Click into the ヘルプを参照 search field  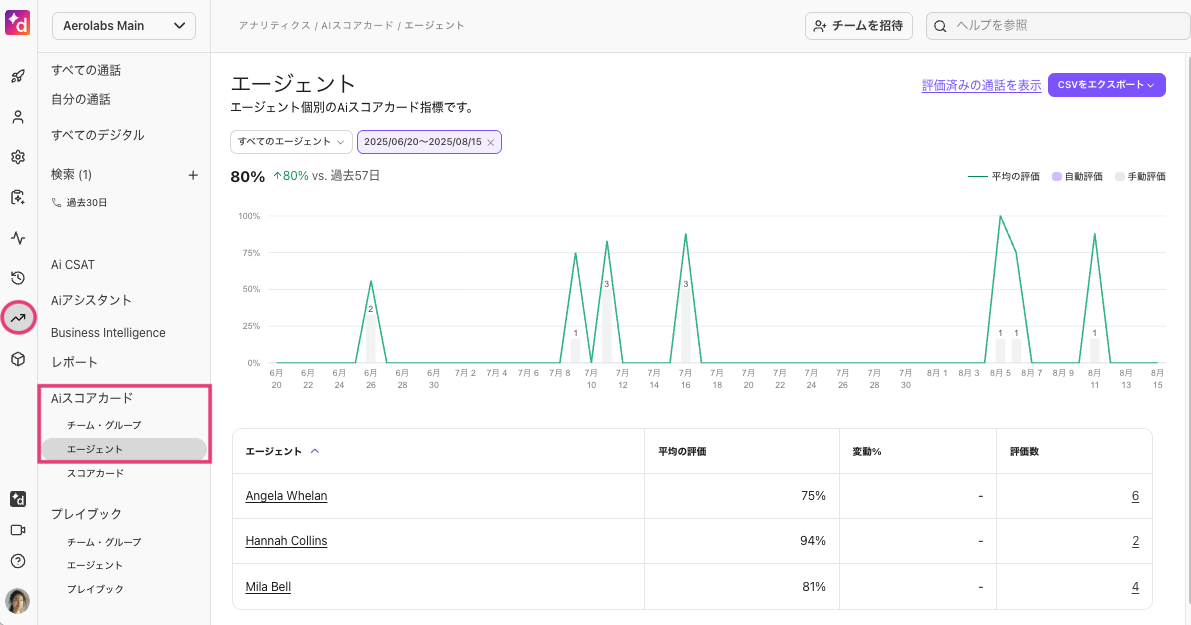(x=1058, y=26)
